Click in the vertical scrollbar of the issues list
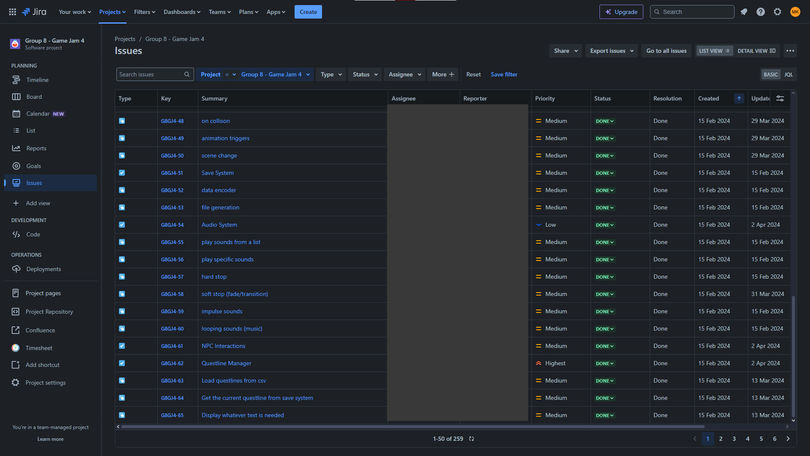 point(793,356)
